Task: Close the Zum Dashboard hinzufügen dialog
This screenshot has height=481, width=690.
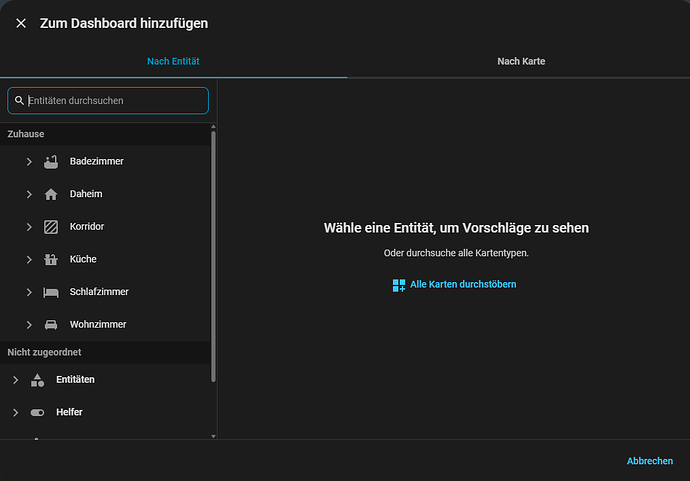Action: (21, 23)
